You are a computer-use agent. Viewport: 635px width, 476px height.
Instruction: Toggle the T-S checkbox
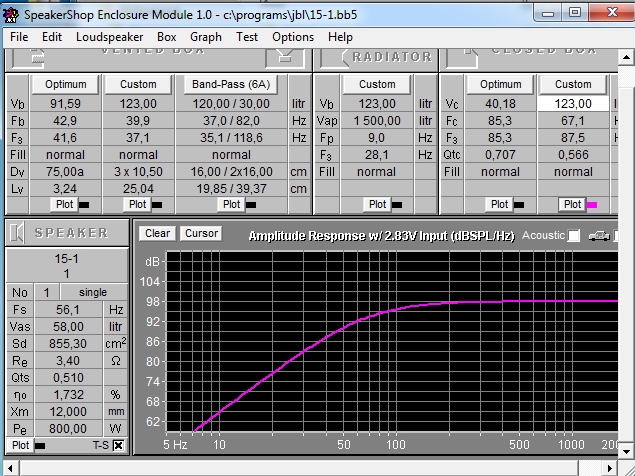click(x=118, y=446)
